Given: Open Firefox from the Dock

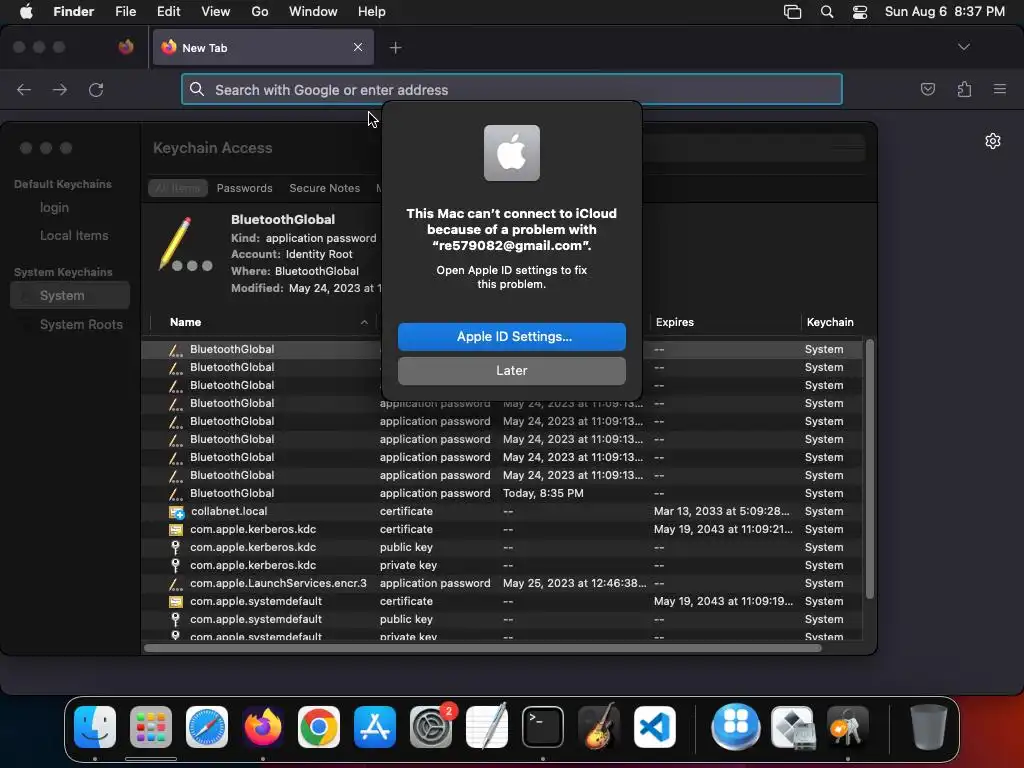Looking at the screenshot, I should click(x=263, y=727).
